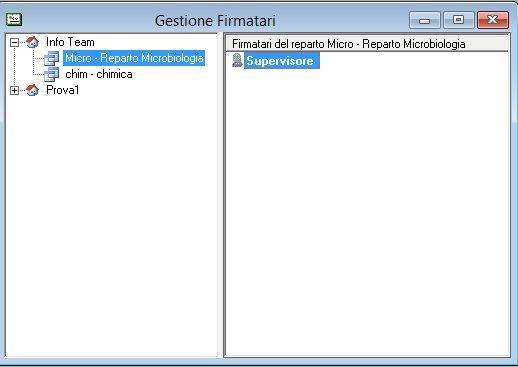Select the Info Team label
518x367 pixels.
click(x=70, y=42)
